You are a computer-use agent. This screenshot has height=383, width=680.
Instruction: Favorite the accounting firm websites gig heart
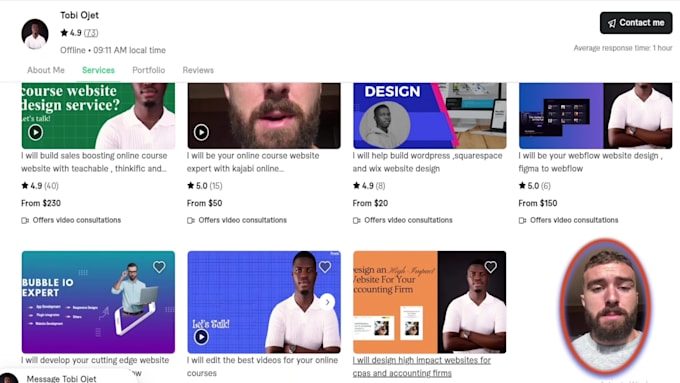tap(490, 267)
